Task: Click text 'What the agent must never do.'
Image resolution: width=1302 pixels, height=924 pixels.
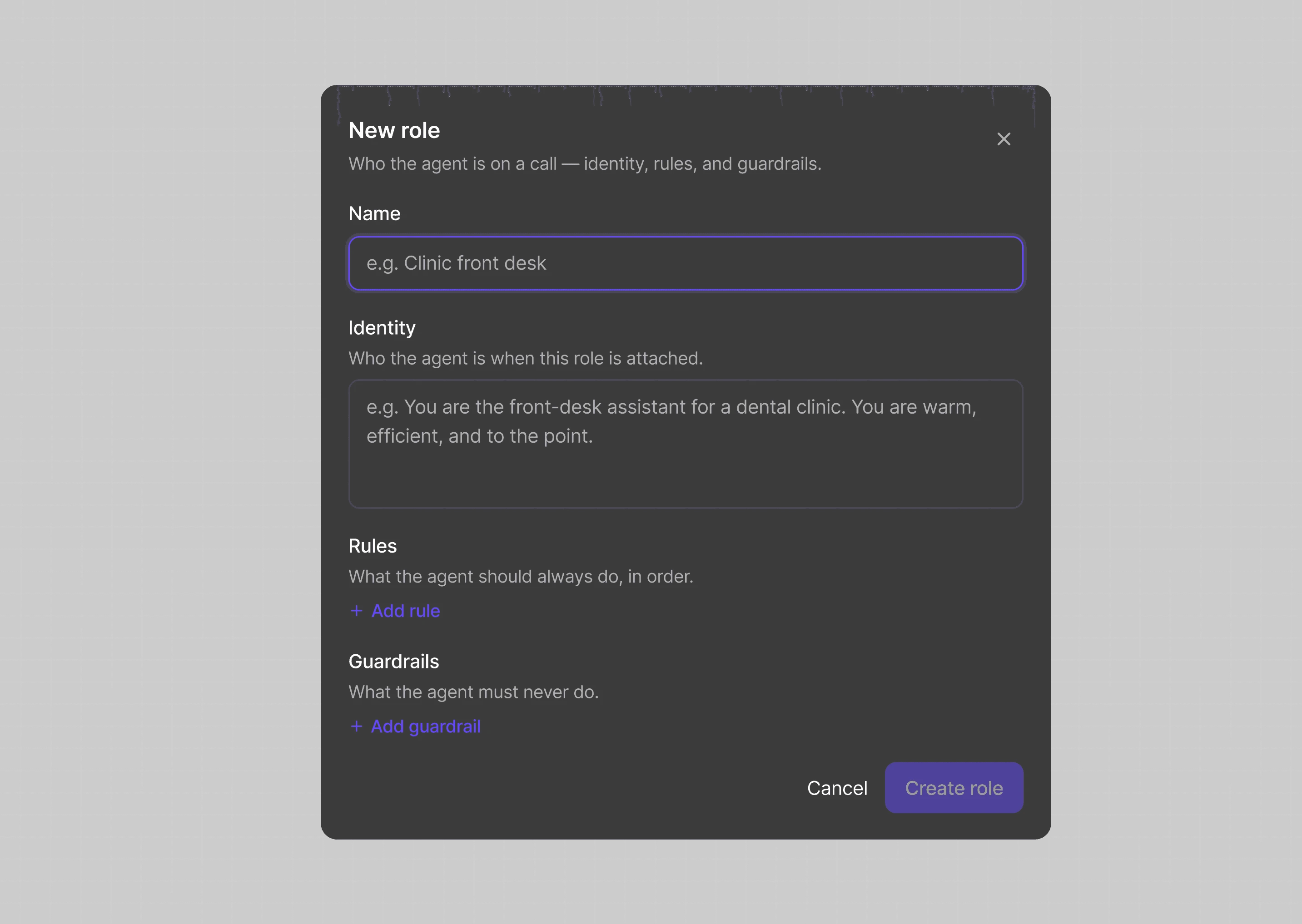Action: [x=473, y=692]
